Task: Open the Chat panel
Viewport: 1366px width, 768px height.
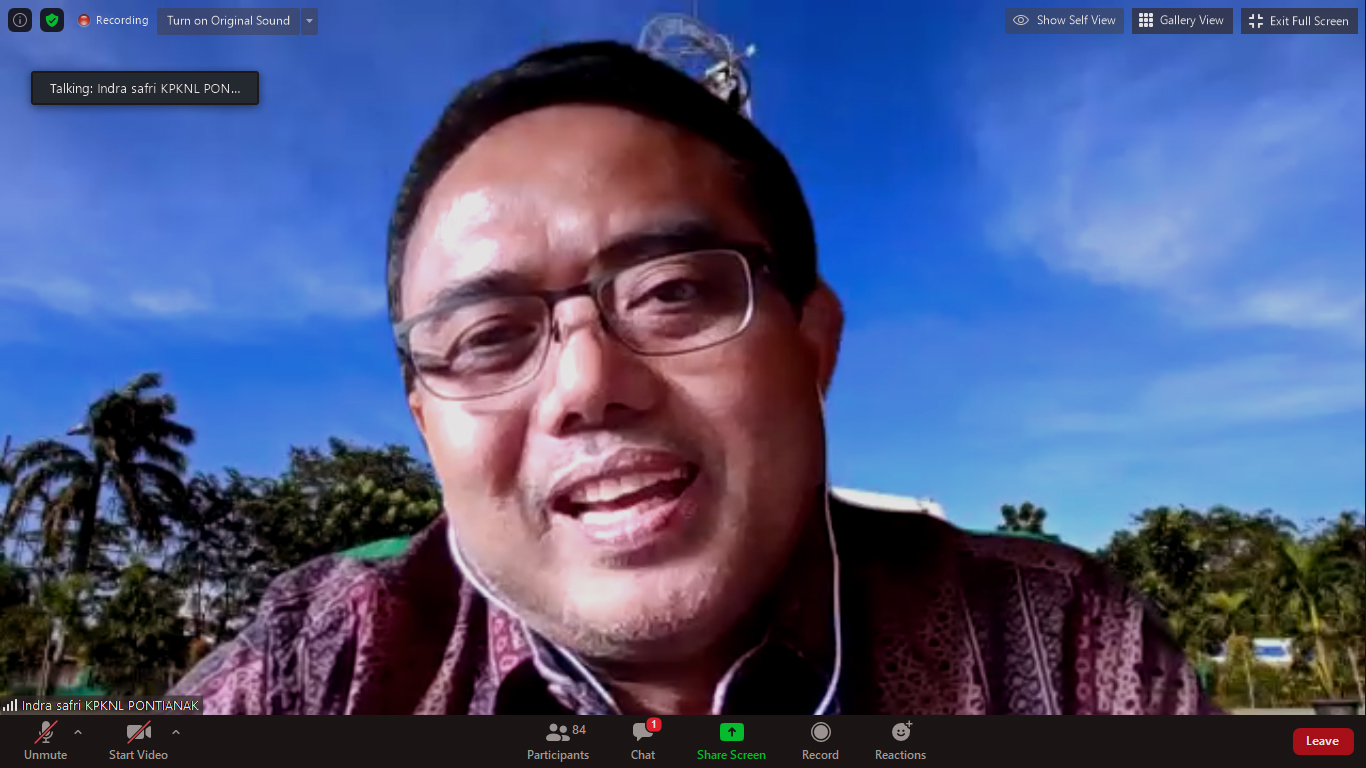Action: point(643,741)
